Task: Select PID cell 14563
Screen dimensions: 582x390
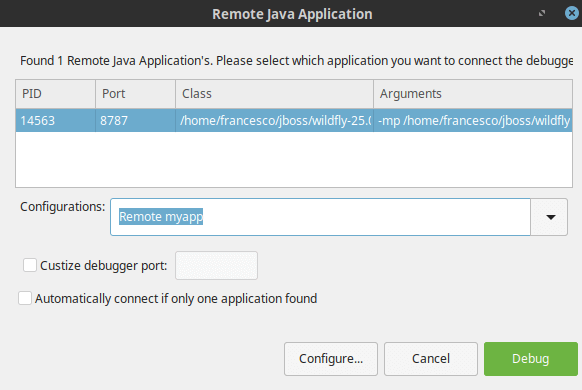Action: (56, 121)
